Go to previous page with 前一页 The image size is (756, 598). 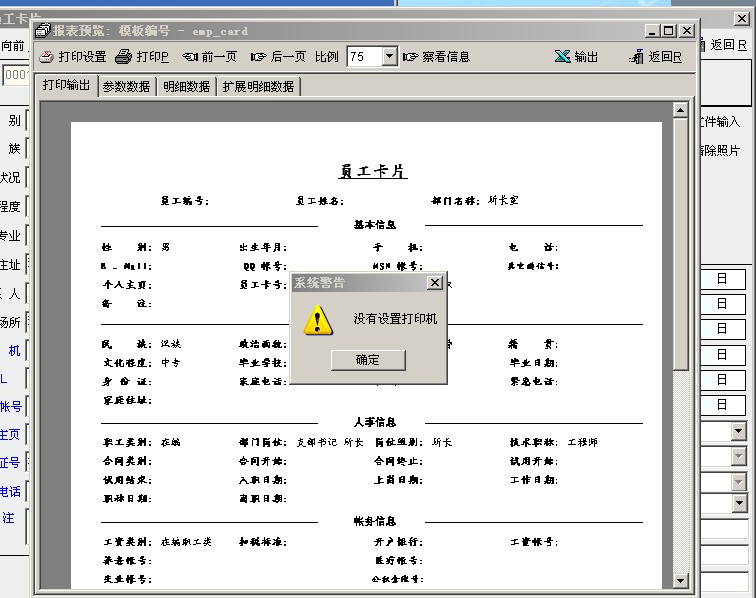209,57
